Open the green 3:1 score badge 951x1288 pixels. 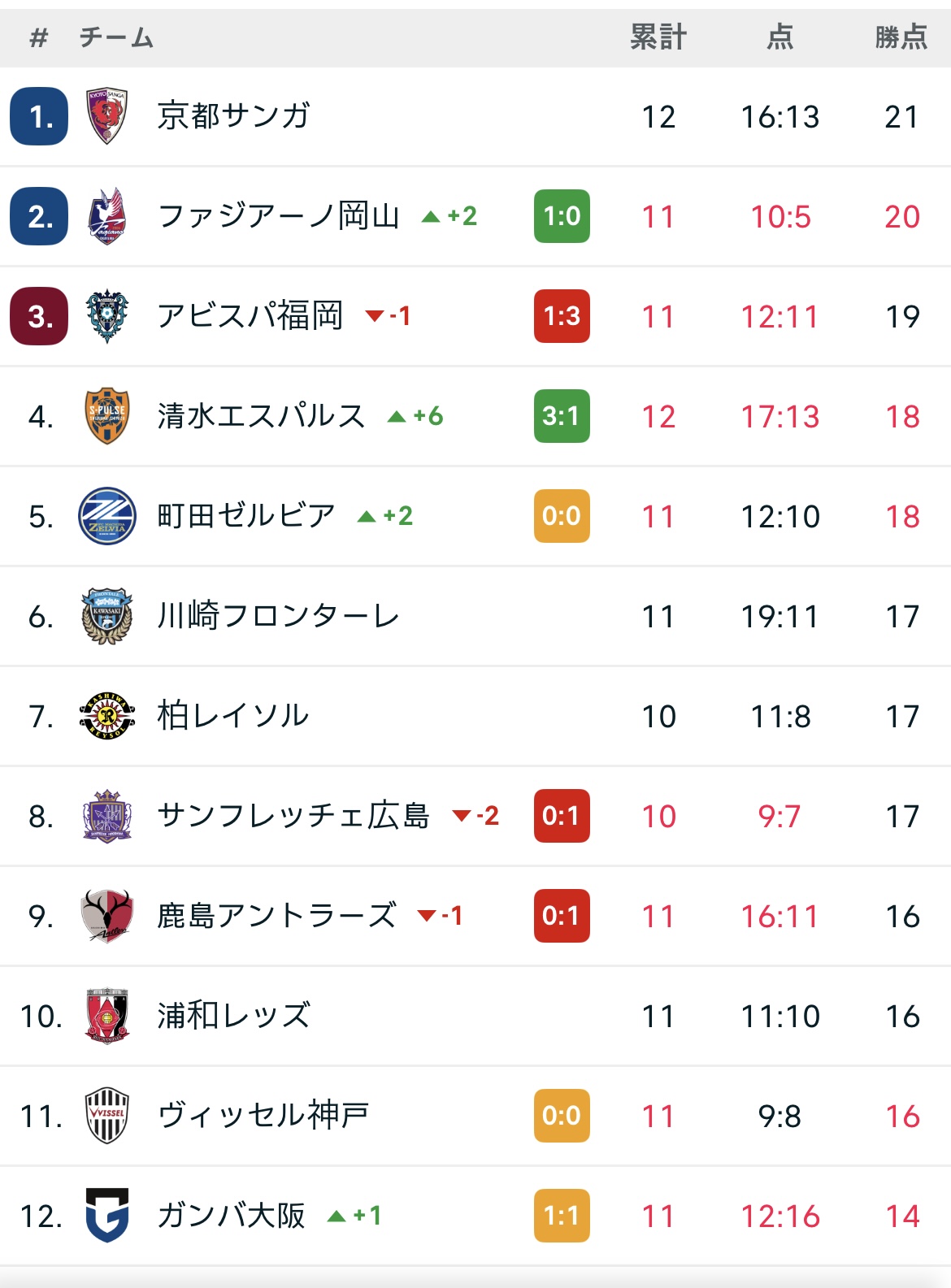click(562, 416)
